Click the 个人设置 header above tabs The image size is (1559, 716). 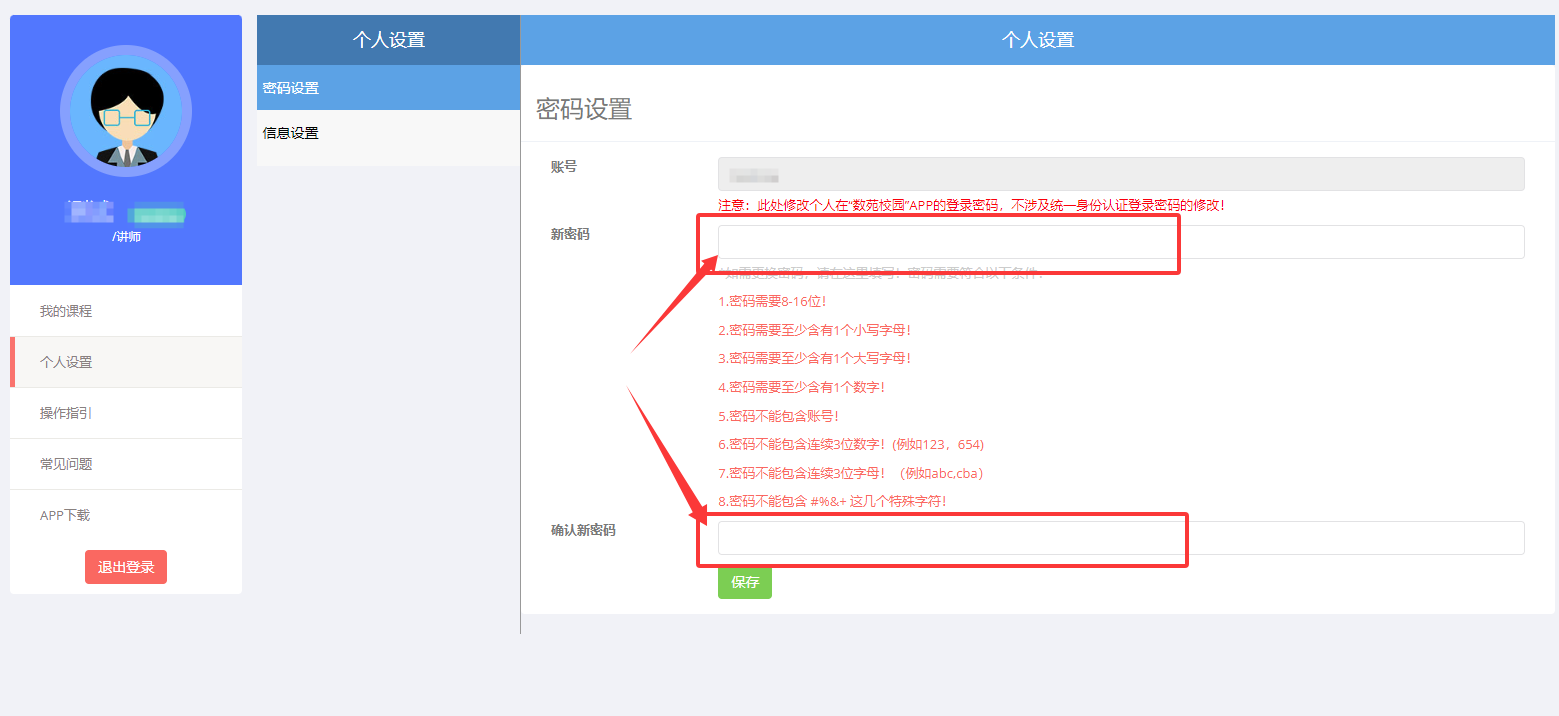(x=388, y=40)
